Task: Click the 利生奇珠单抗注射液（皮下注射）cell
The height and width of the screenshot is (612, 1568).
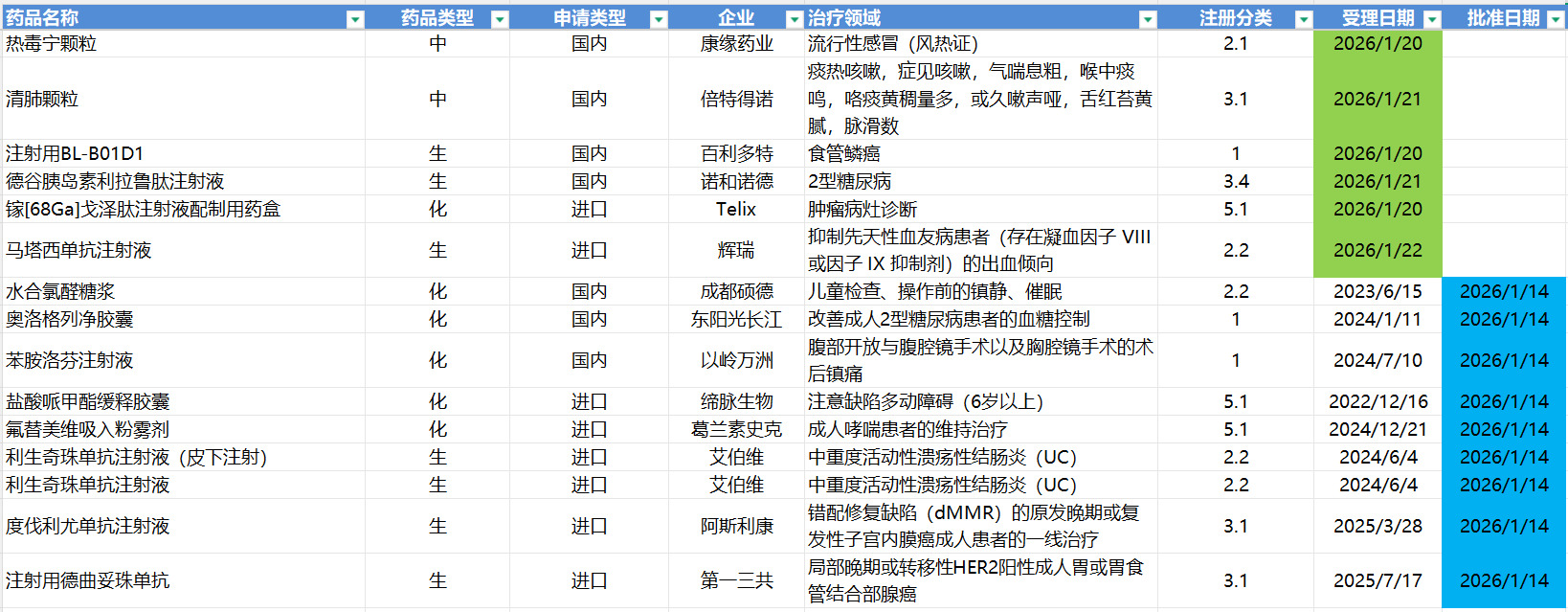Action: (136, 458)
